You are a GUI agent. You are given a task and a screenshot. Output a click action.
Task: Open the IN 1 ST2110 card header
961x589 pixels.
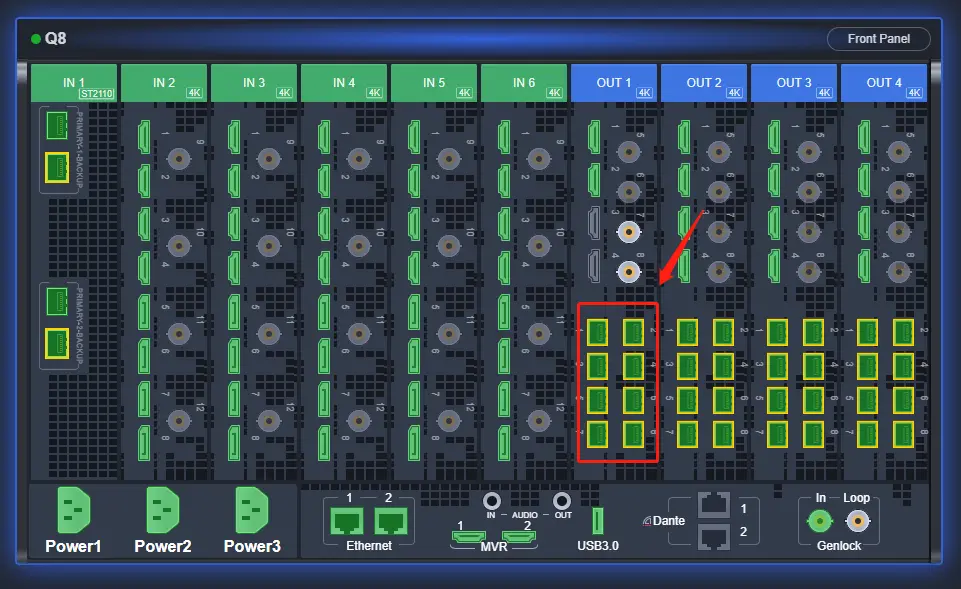click(74, 83)
